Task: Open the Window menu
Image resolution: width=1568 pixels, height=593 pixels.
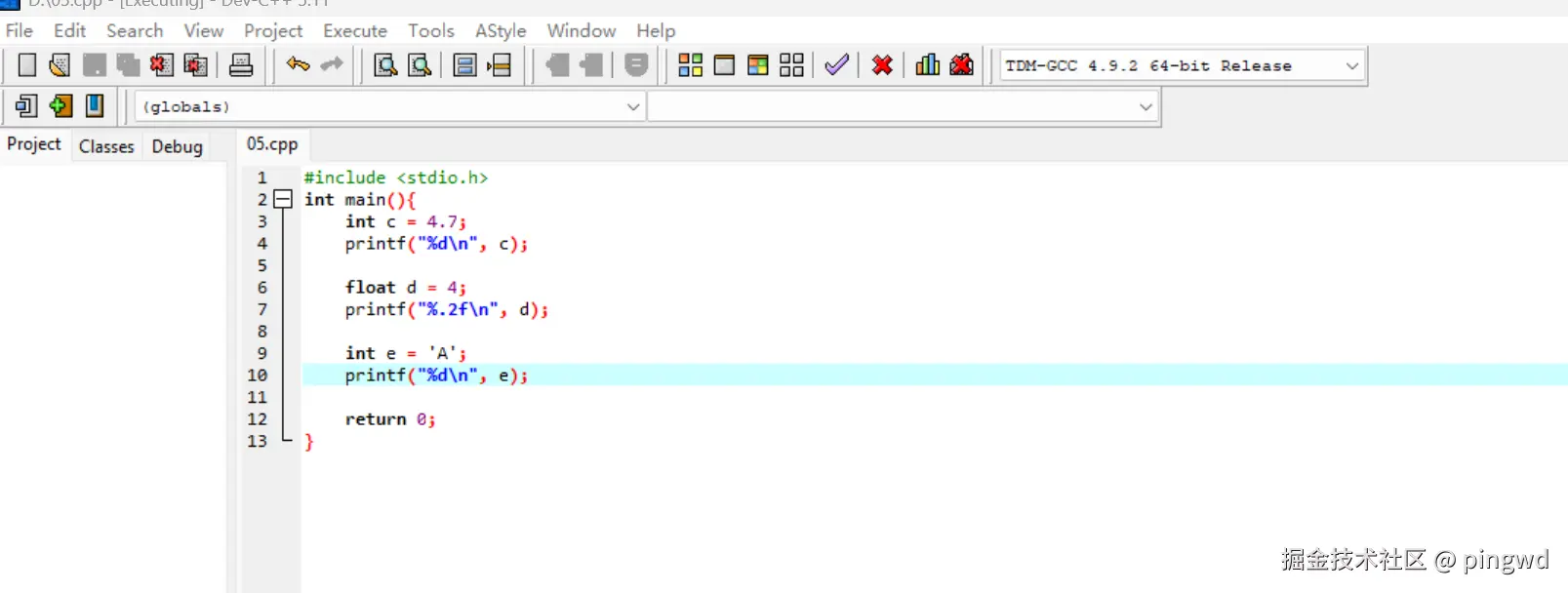Action: 582,30
